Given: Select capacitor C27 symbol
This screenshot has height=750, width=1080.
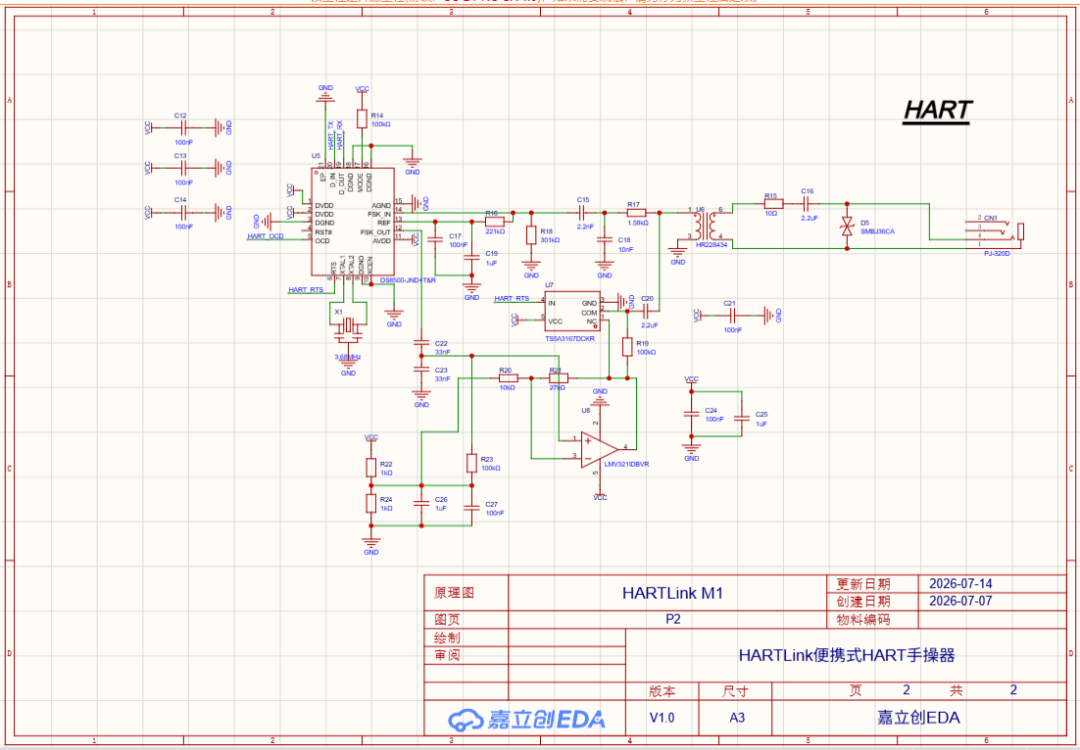Looking at the screenshot, I should pos(472,507).
